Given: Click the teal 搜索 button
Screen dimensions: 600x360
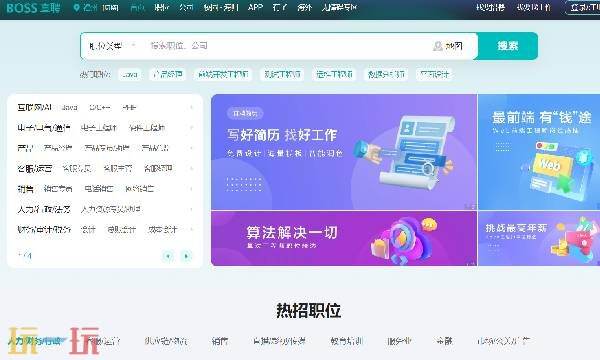Looking at the screenshot, I should pos(507,46).
